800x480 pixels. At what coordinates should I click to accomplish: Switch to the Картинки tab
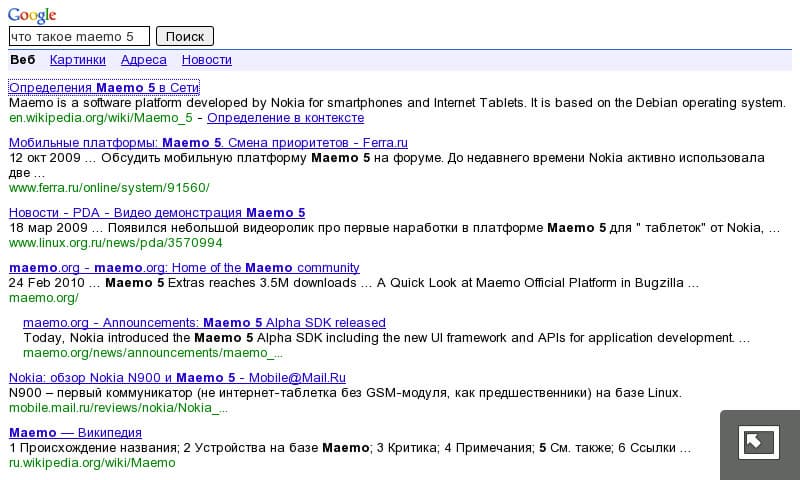pos(78,60)
